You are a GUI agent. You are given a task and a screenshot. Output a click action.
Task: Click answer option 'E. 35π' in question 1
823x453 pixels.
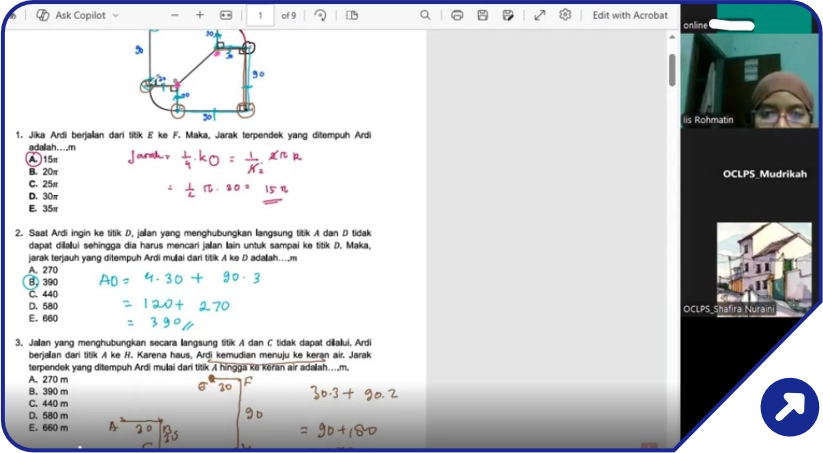click(x=44, y=208)
